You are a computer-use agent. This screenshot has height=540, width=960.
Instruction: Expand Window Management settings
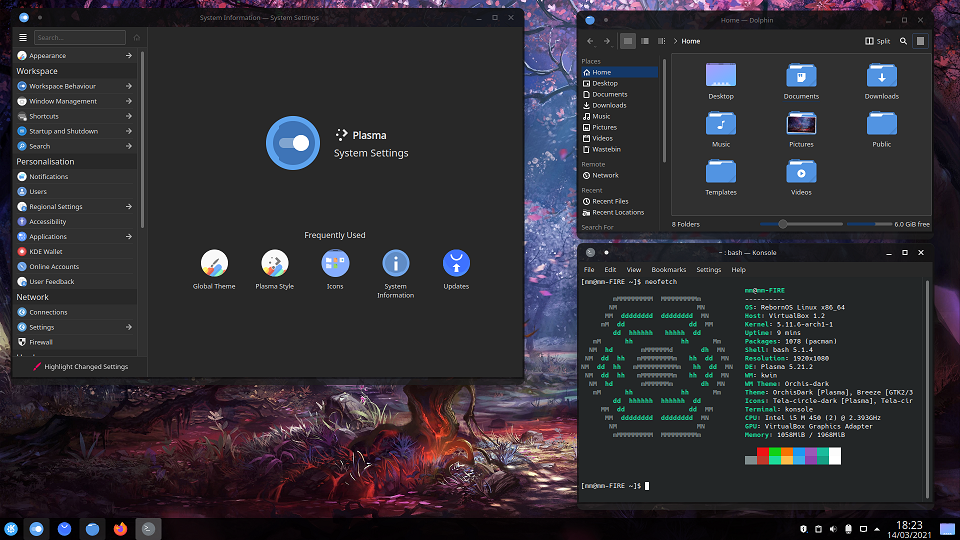click(75, 101)
